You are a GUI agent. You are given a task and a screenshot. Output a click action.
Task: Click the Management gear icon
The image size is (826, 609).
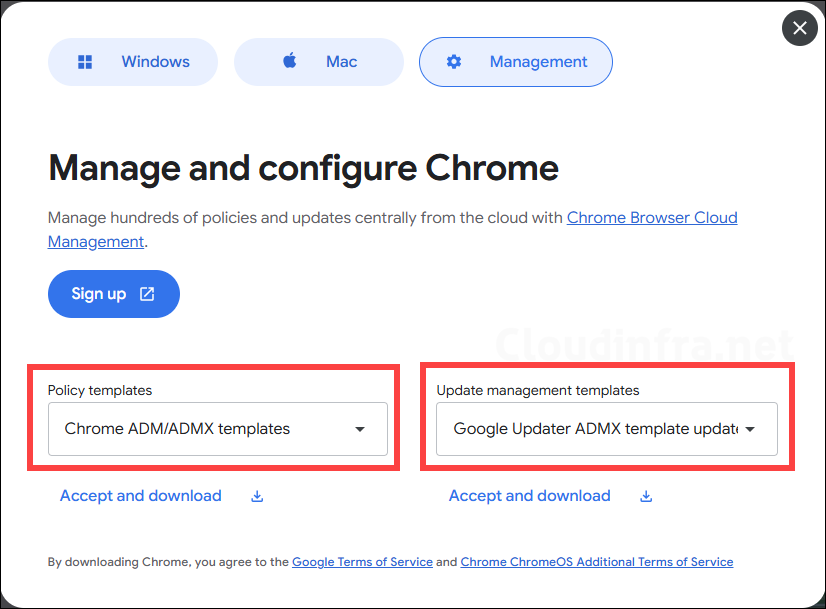454,62
